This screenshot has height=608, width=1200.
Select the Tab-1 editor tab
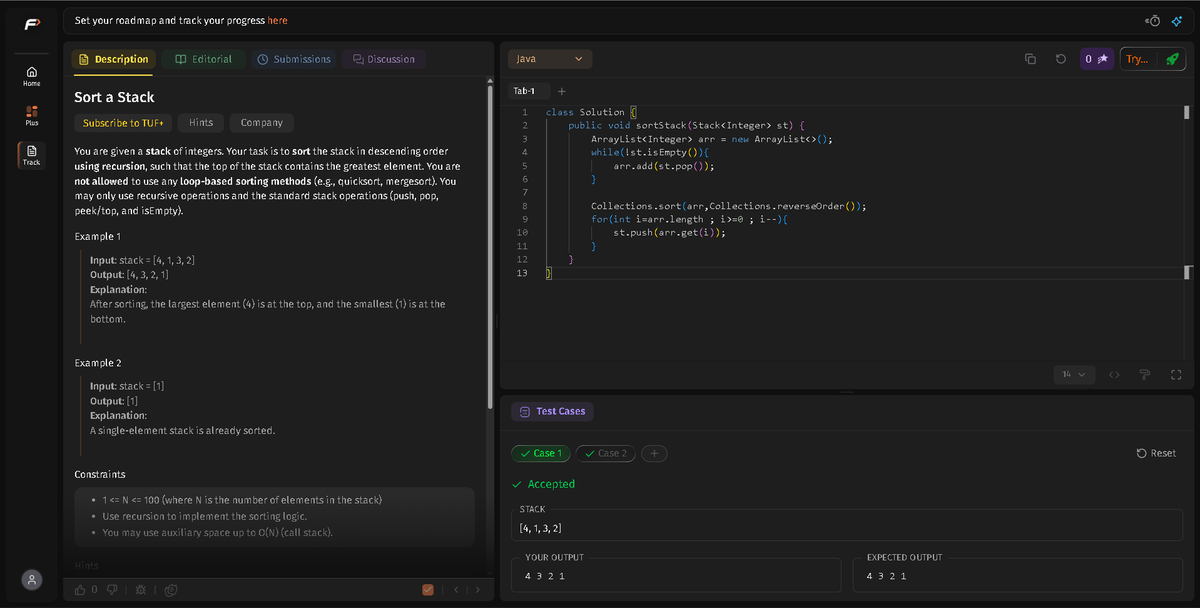coord(524,91)
